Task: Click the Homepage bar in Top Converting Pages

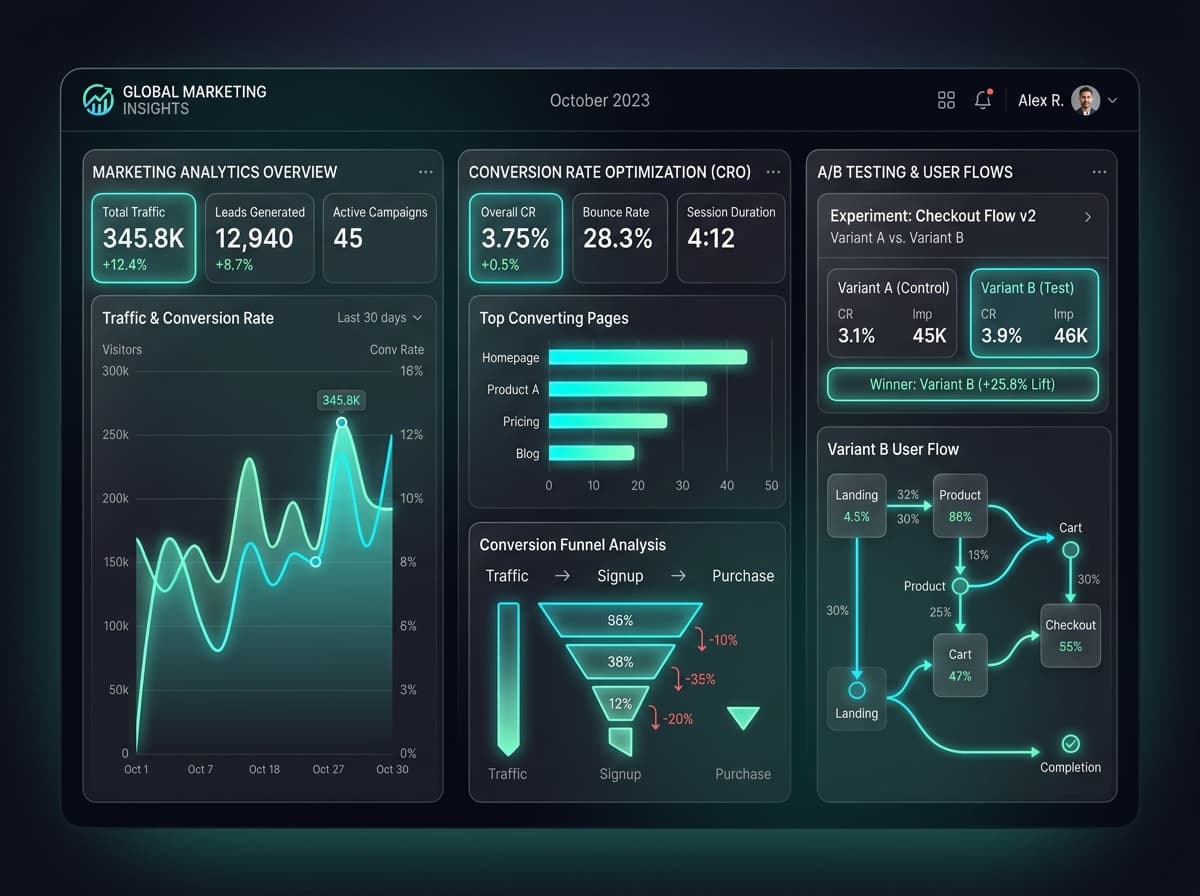Action: [x=648, y=357]
